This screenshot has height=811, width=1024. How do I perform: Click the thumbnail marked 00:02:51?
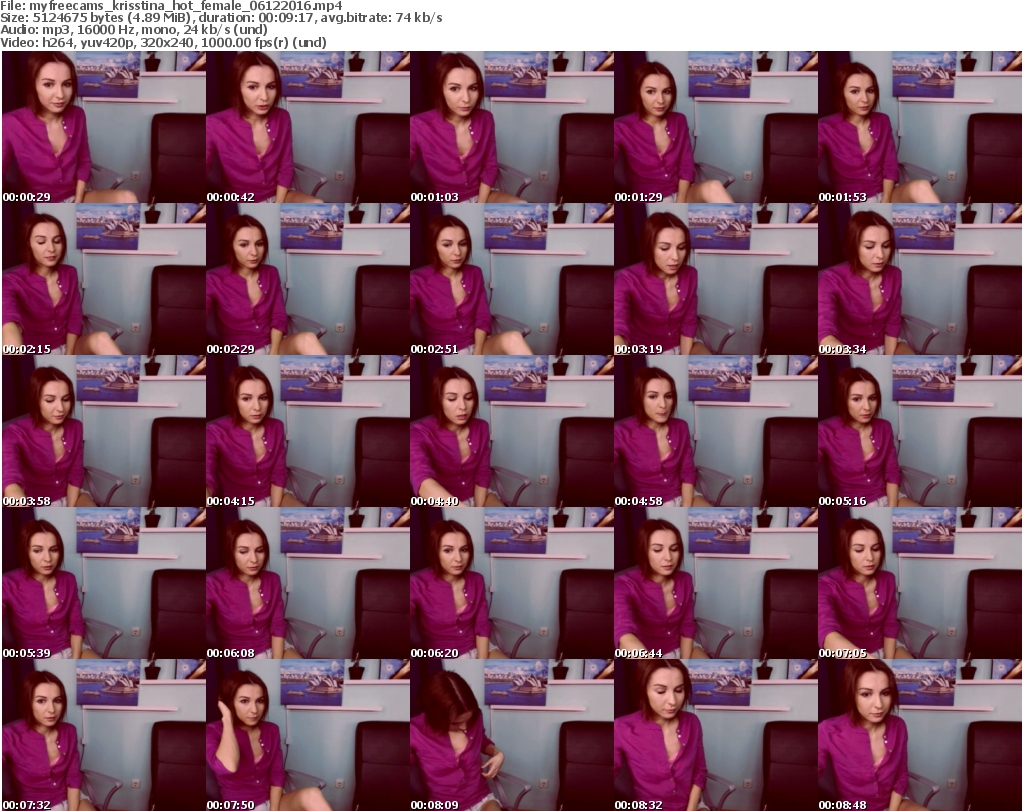pyautogui.click(x=511, y=279)
